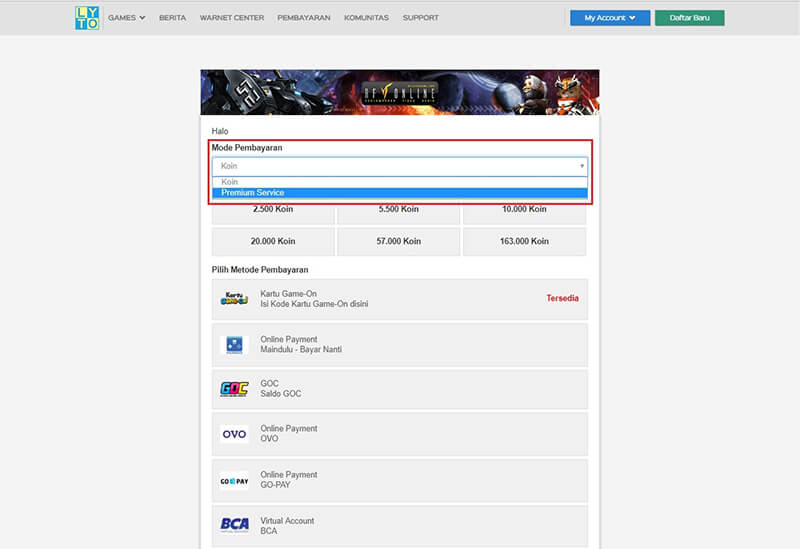Click the Pilih Metode Pembayaran heading
800x549 pixels.
(260, 270)
